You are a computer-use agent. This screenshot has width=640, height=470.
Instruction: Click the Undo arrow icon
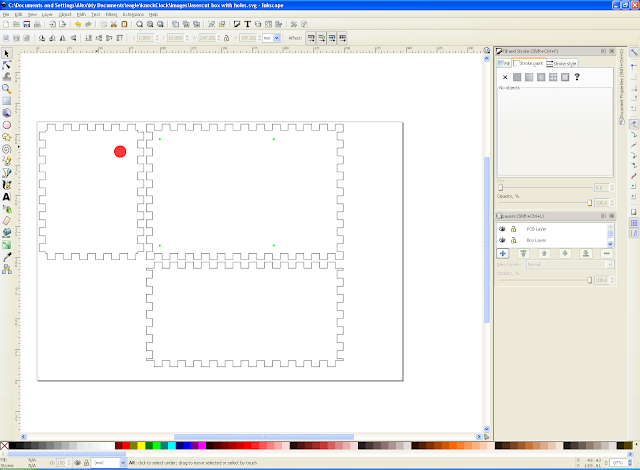point(78,24)
